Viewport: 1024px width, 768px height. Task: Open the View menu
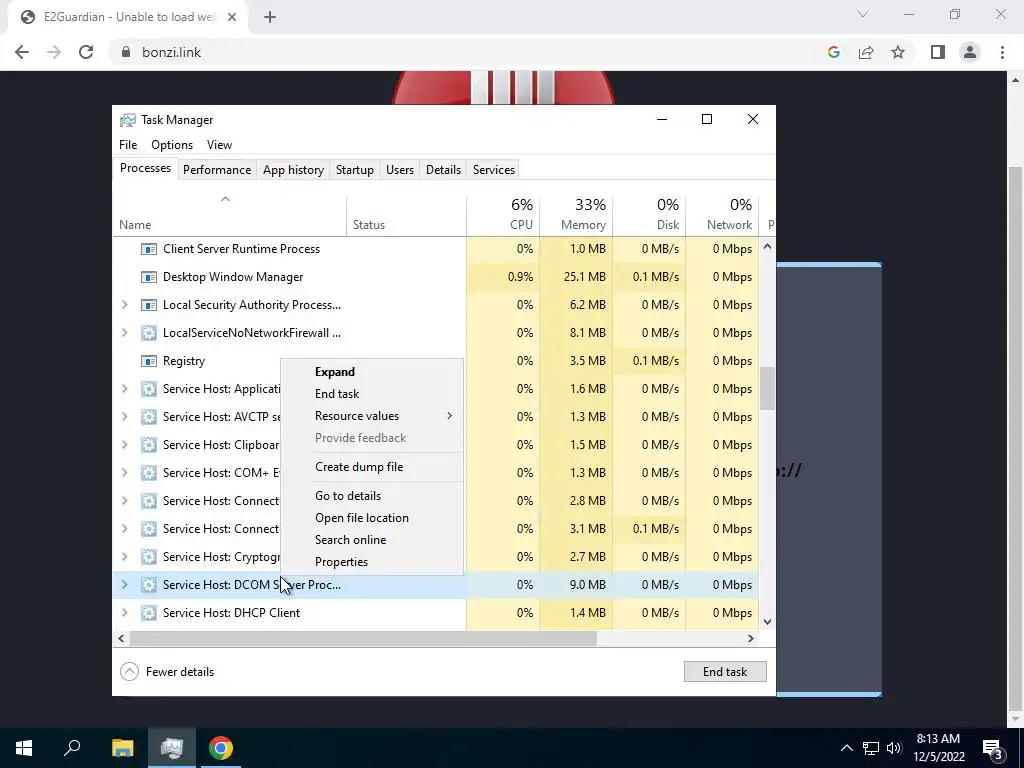(219, 145)
